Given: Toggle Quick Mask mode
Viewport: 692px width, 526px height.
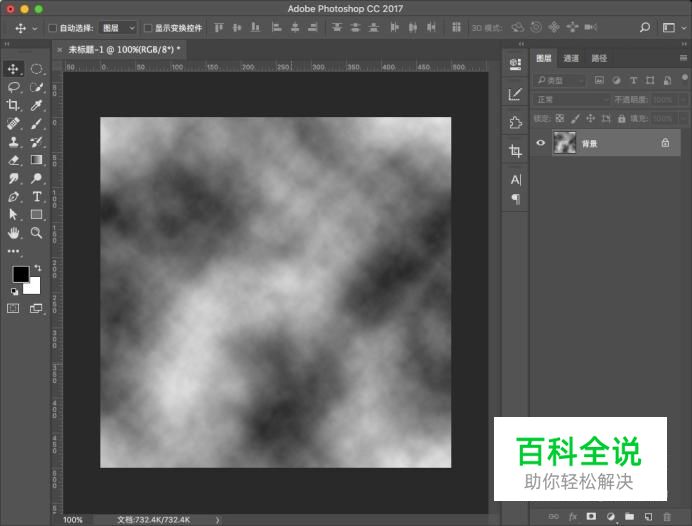Looking at the screenshot, I should [x=13, y=308].
